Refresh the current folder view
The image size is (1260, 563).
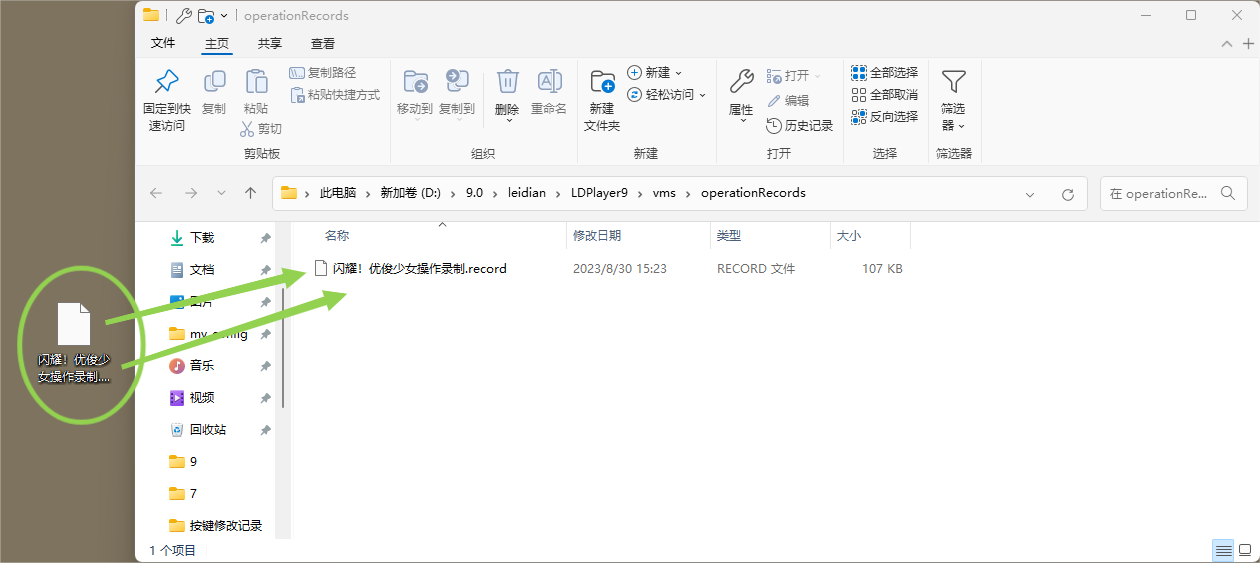(x=1067, y=194)
